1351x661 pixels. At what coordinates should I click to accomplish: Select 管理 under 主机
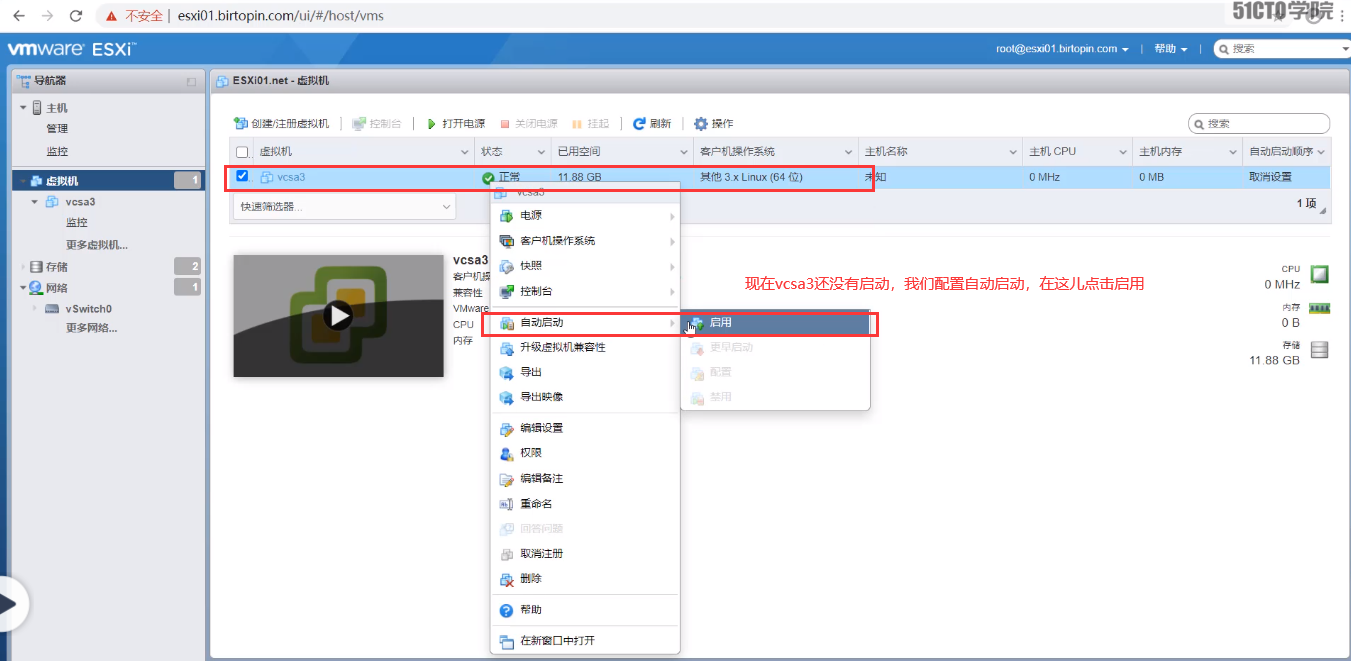(57, 128)
